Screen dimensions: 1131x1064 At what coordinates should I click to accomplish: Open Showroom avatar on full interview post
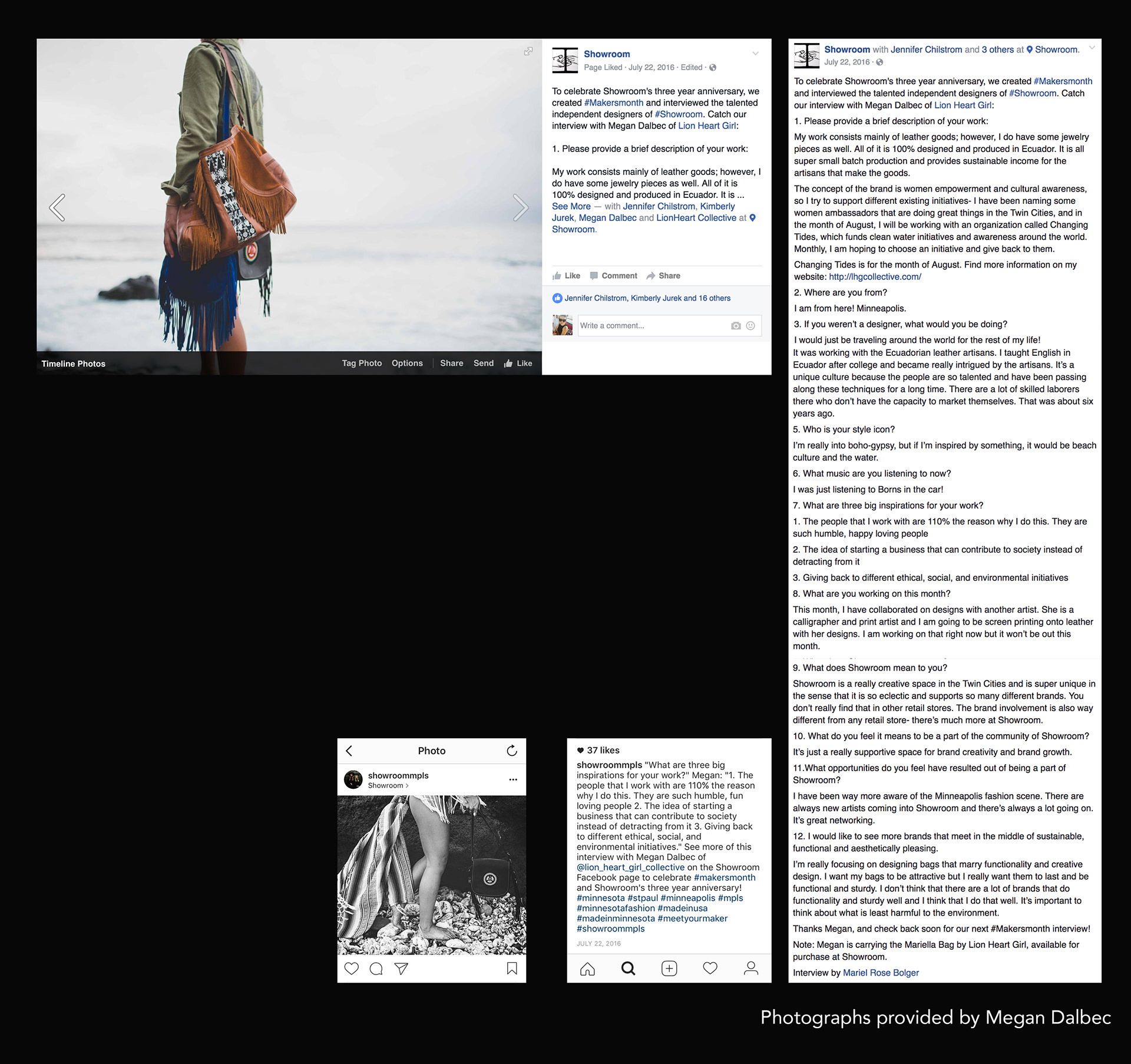[806, 56]
